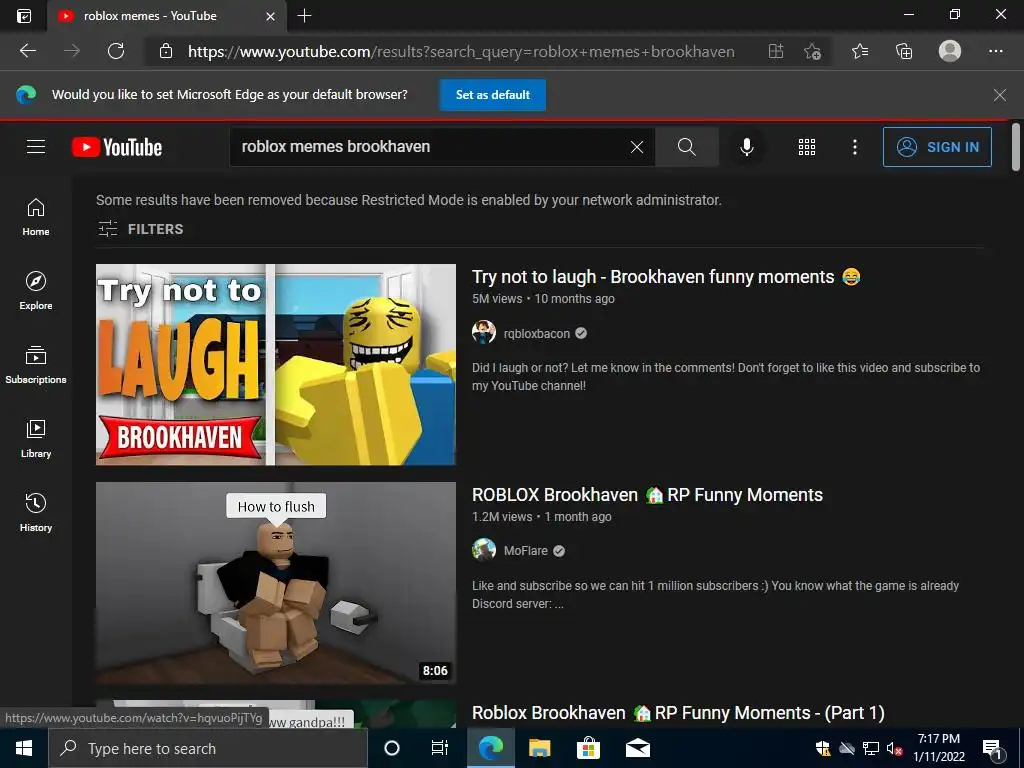1024x768 pixels.
Task: Open Try not to laugh Brookhaven video title
Action: point(665,277)
